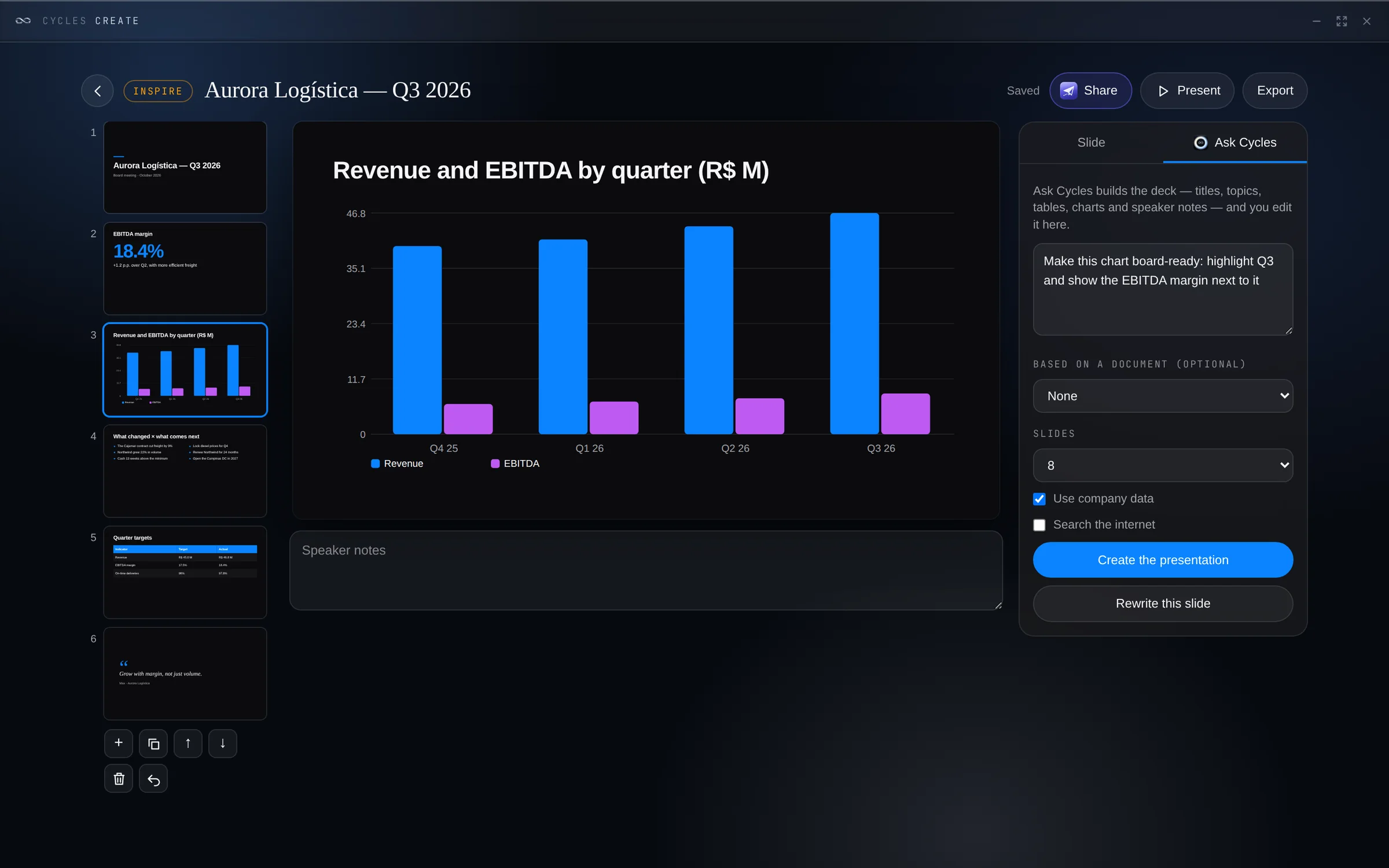Open the Based on a document dropdown
This screenshot has width=1389, height=868.
(1163, 396)
